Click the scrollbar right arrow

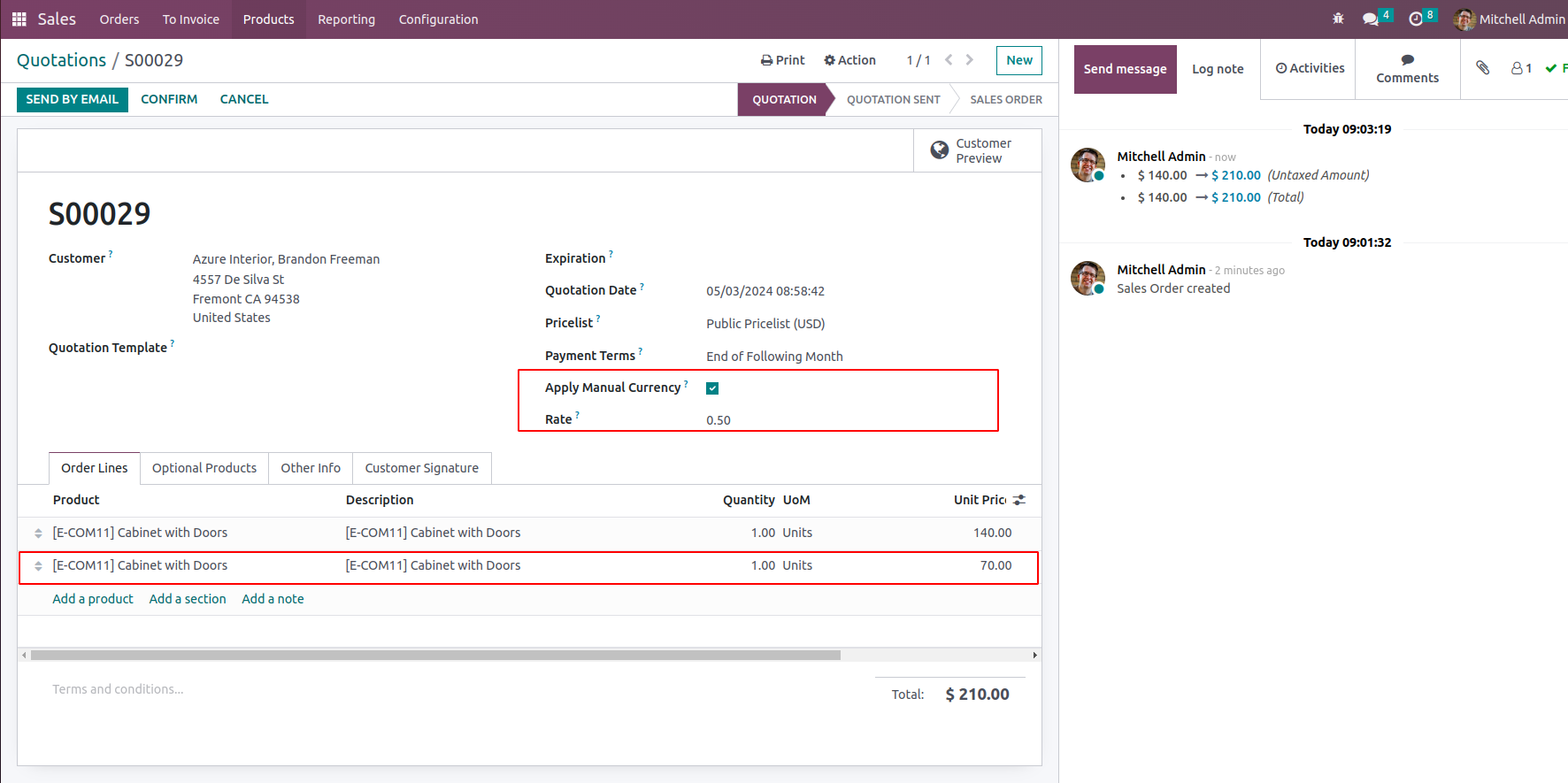1034,656
